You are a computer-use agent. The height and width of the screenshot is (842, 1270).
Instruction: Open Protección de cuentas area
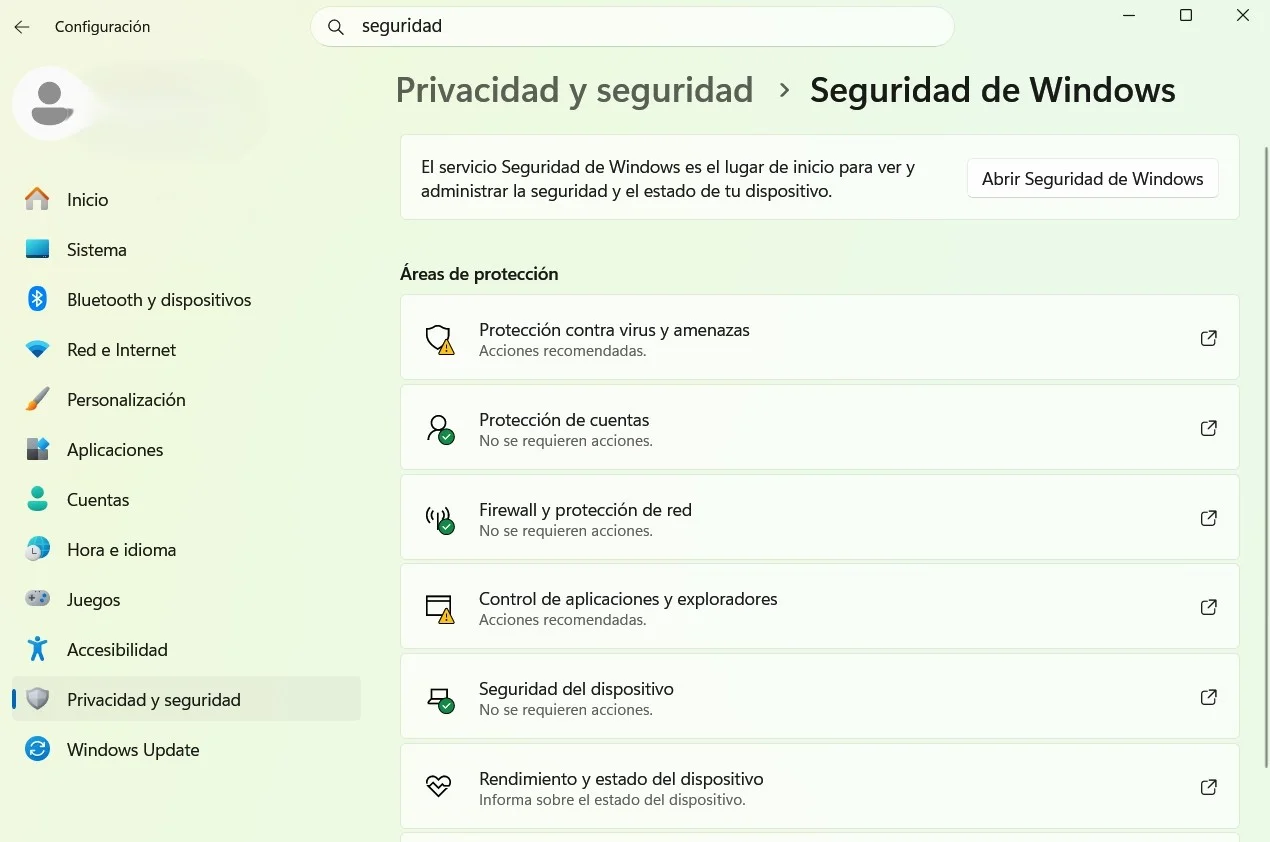click(819, 428)
